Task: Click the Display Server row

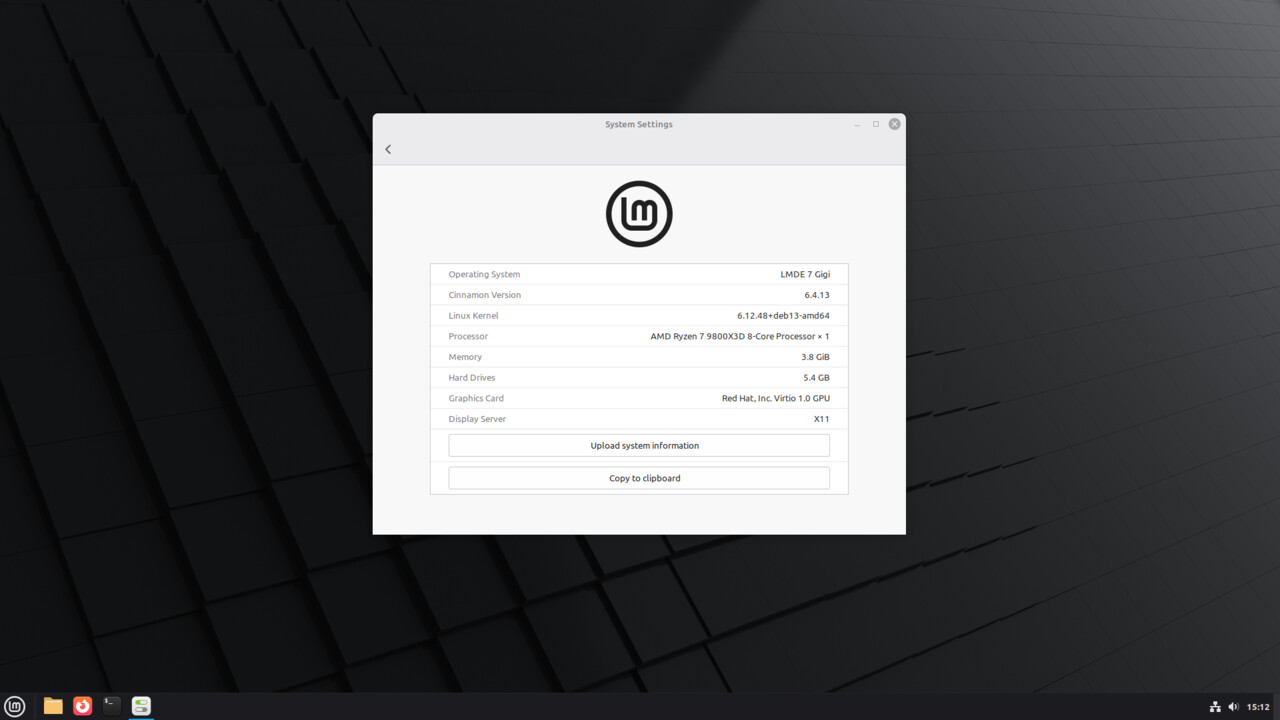Action: point(639,419)
